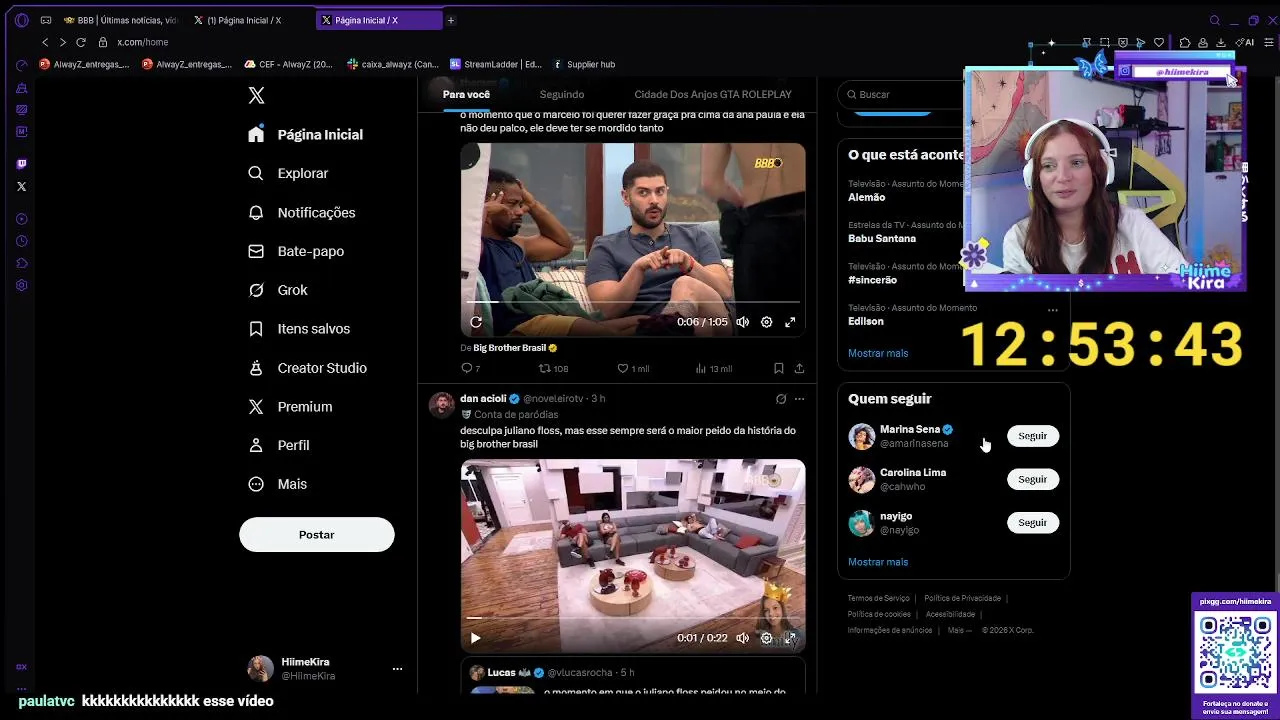
Task: Go to Perfil page
Action: click(x=280, y=445)
